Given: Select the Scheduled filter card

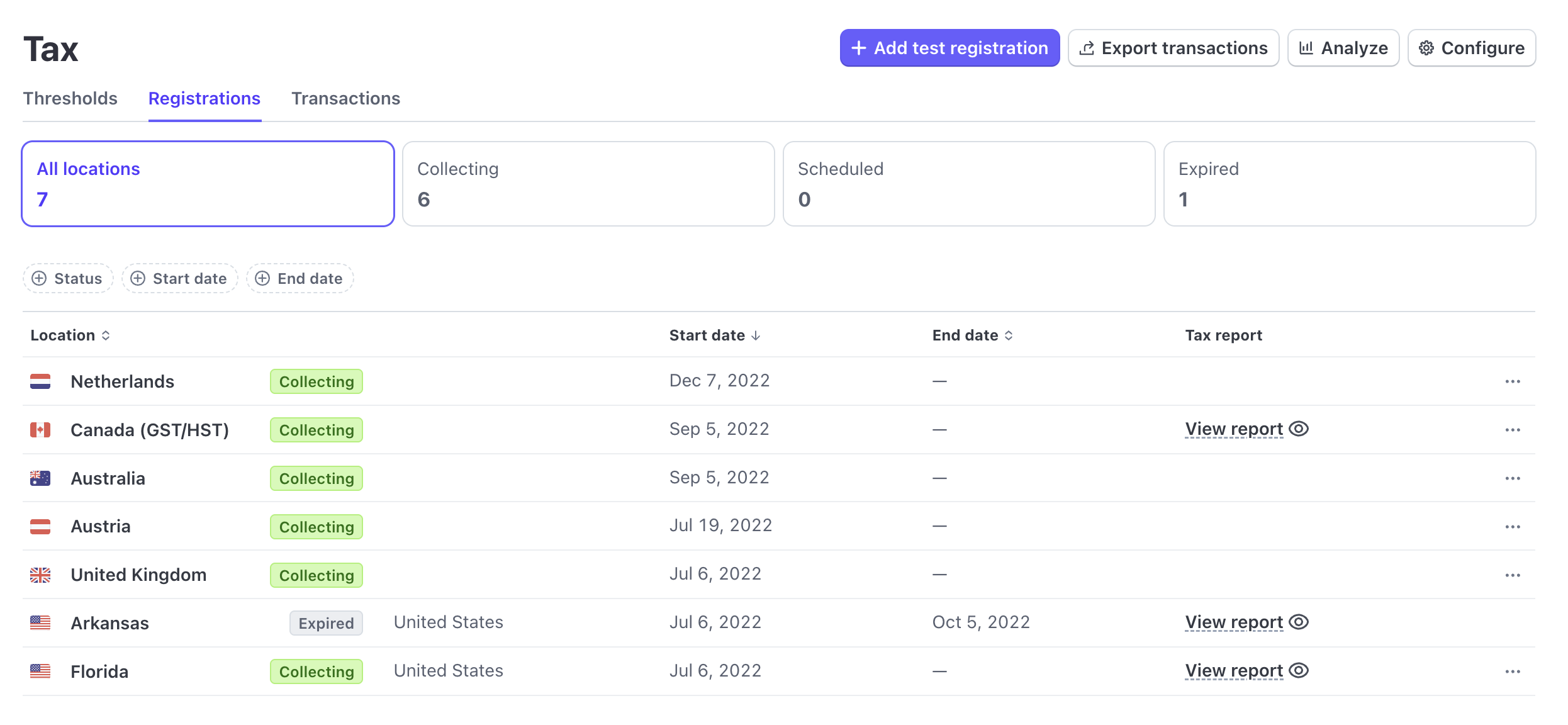Looking at the screenshot, I should pos(968,184).
